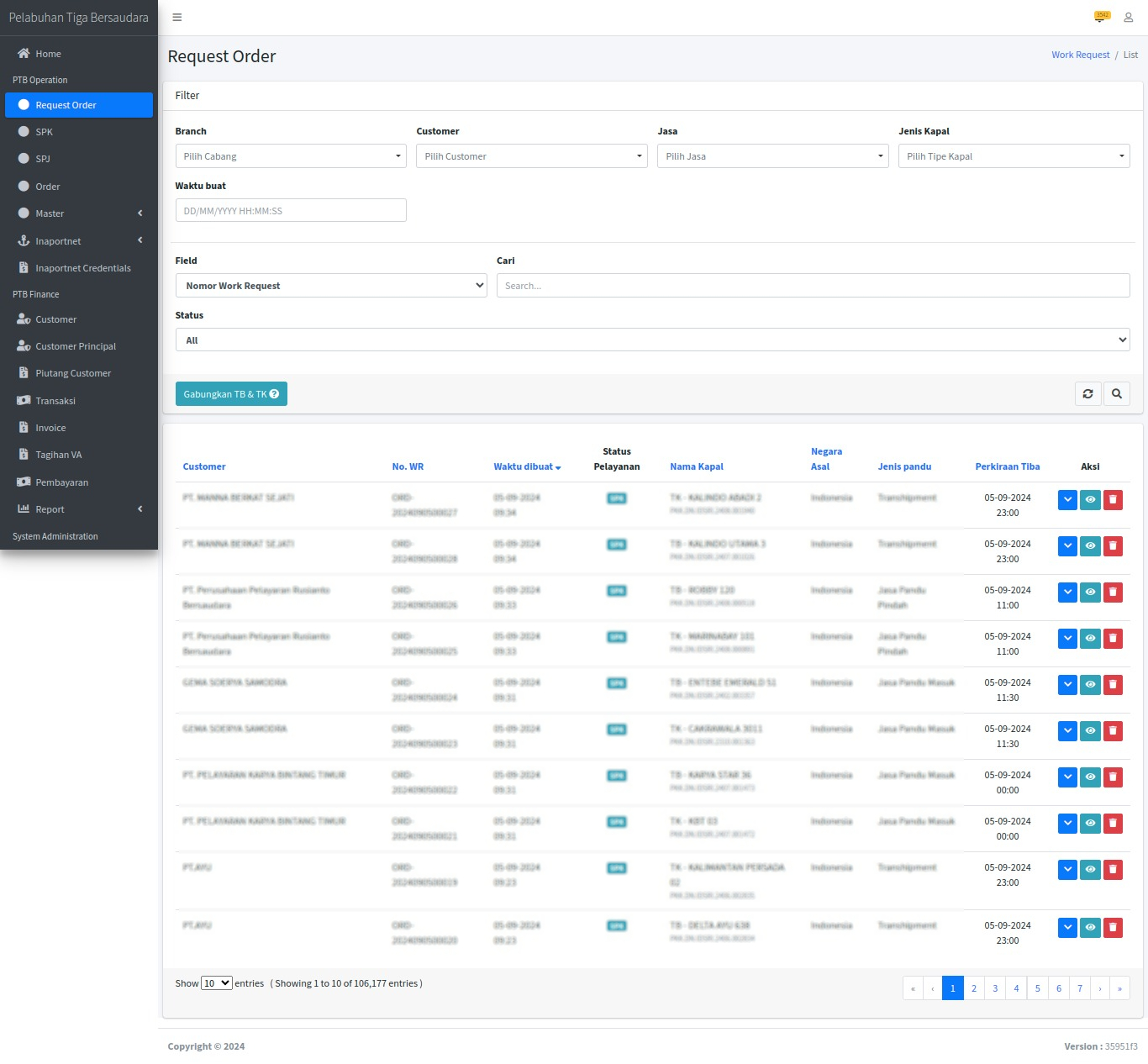The height and width of the screenshot is (1064, 1148).
Task: Click the search magnifier icon button
Action: click(x=1116, y=393)
